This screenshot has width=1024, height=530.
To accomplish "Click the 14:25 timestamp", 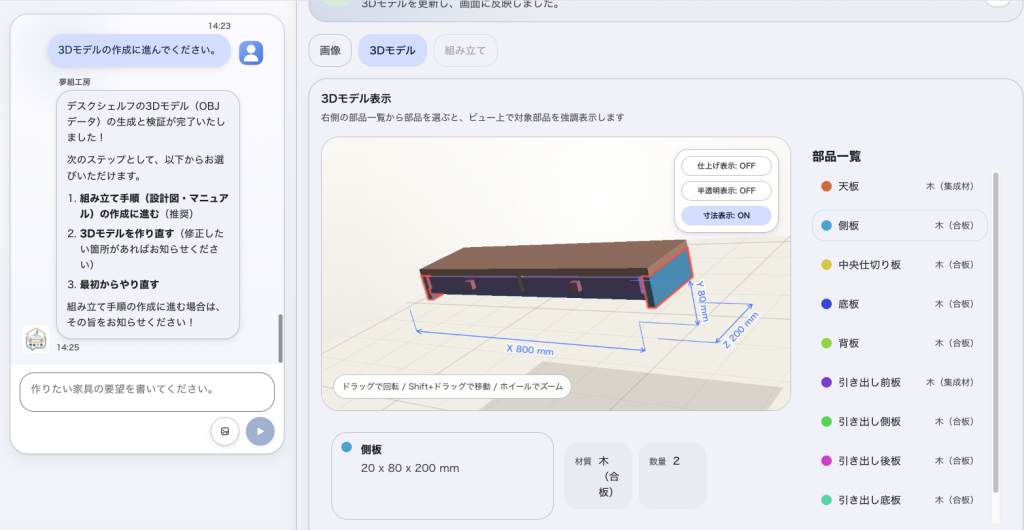I will click(x=67, y=347).
